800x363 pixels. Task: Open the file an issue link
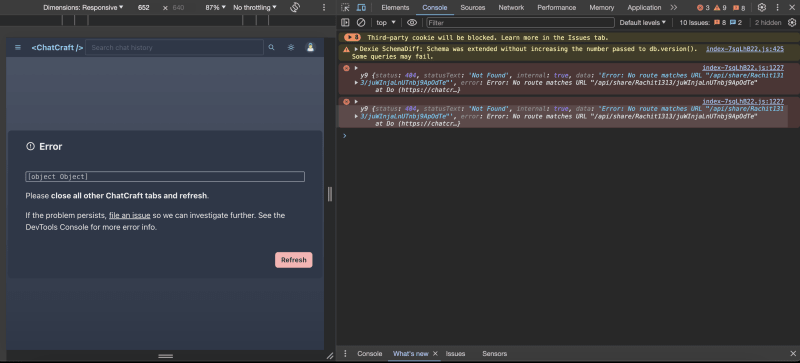point(130,215)
